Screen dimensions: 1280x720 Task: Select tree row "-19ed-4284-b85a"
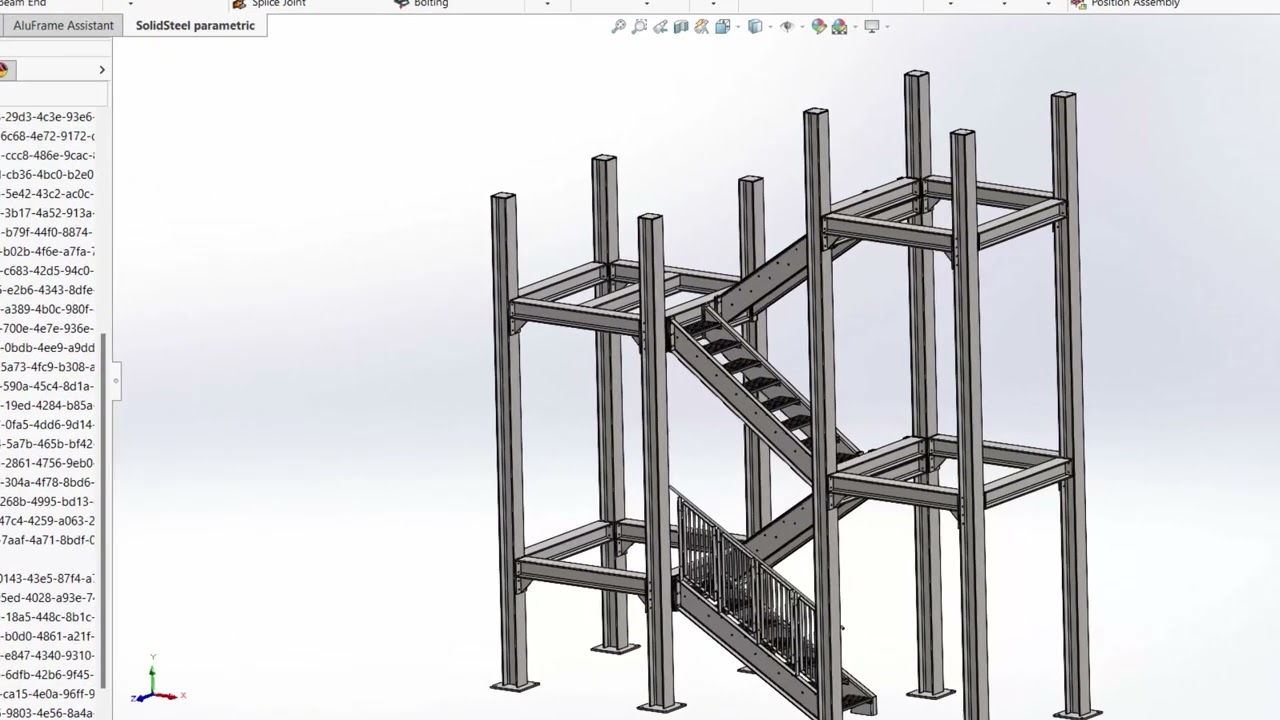pyautogui.click(x=48, y=405)
